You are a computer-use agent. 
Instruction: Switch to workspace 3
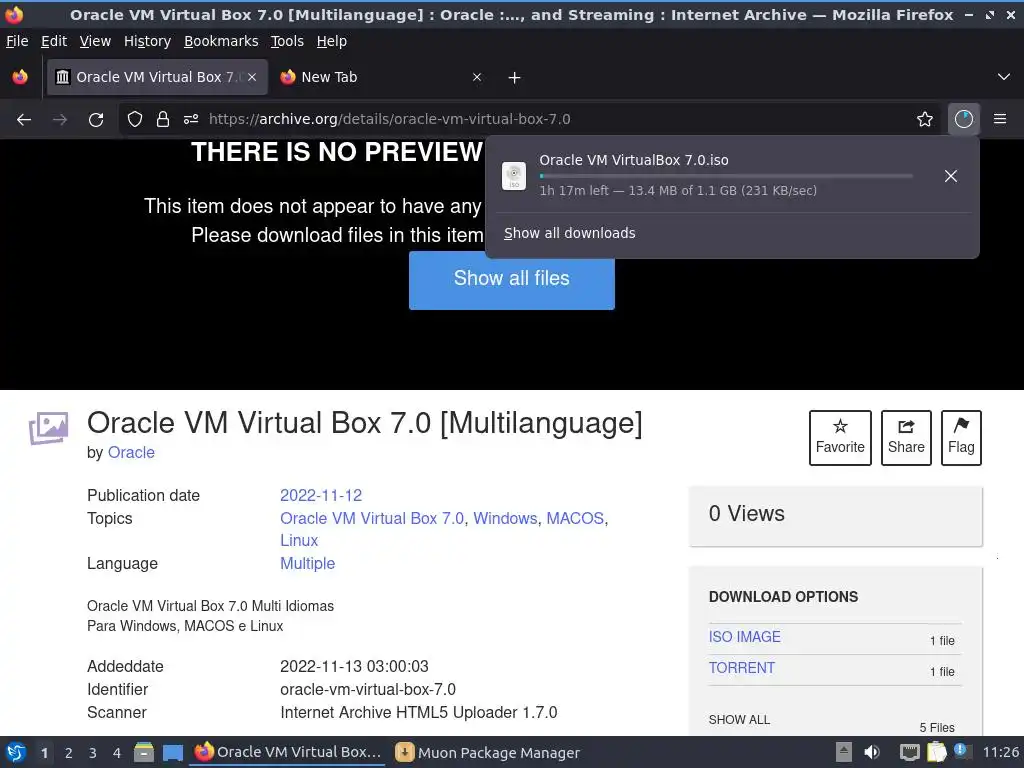(x=93, y=753)
